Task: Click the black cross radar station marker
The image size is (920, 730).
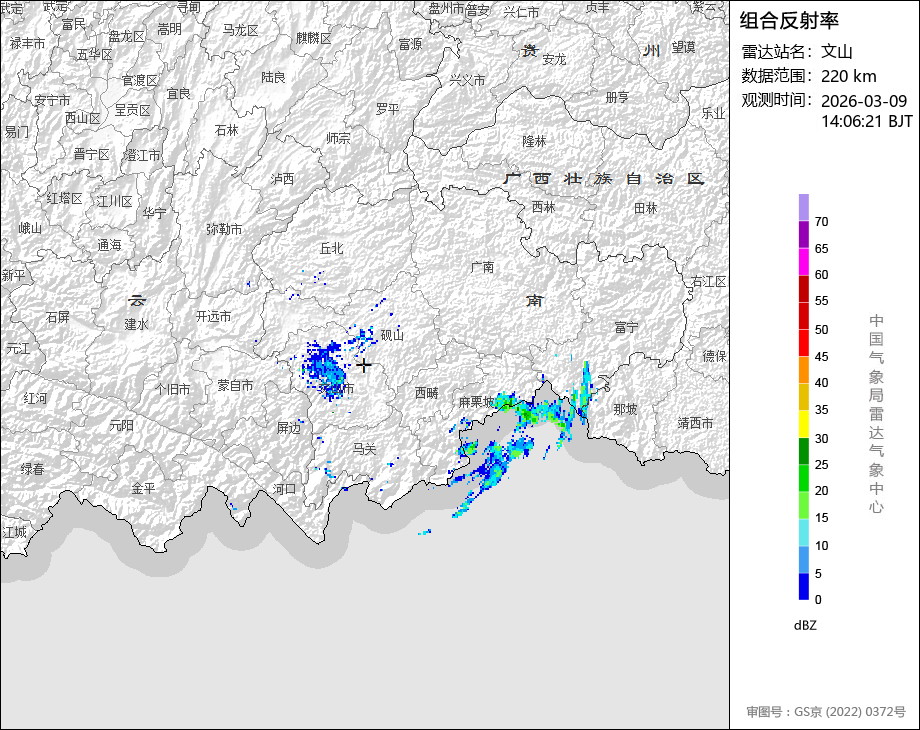Action: [x=365, y=366]
